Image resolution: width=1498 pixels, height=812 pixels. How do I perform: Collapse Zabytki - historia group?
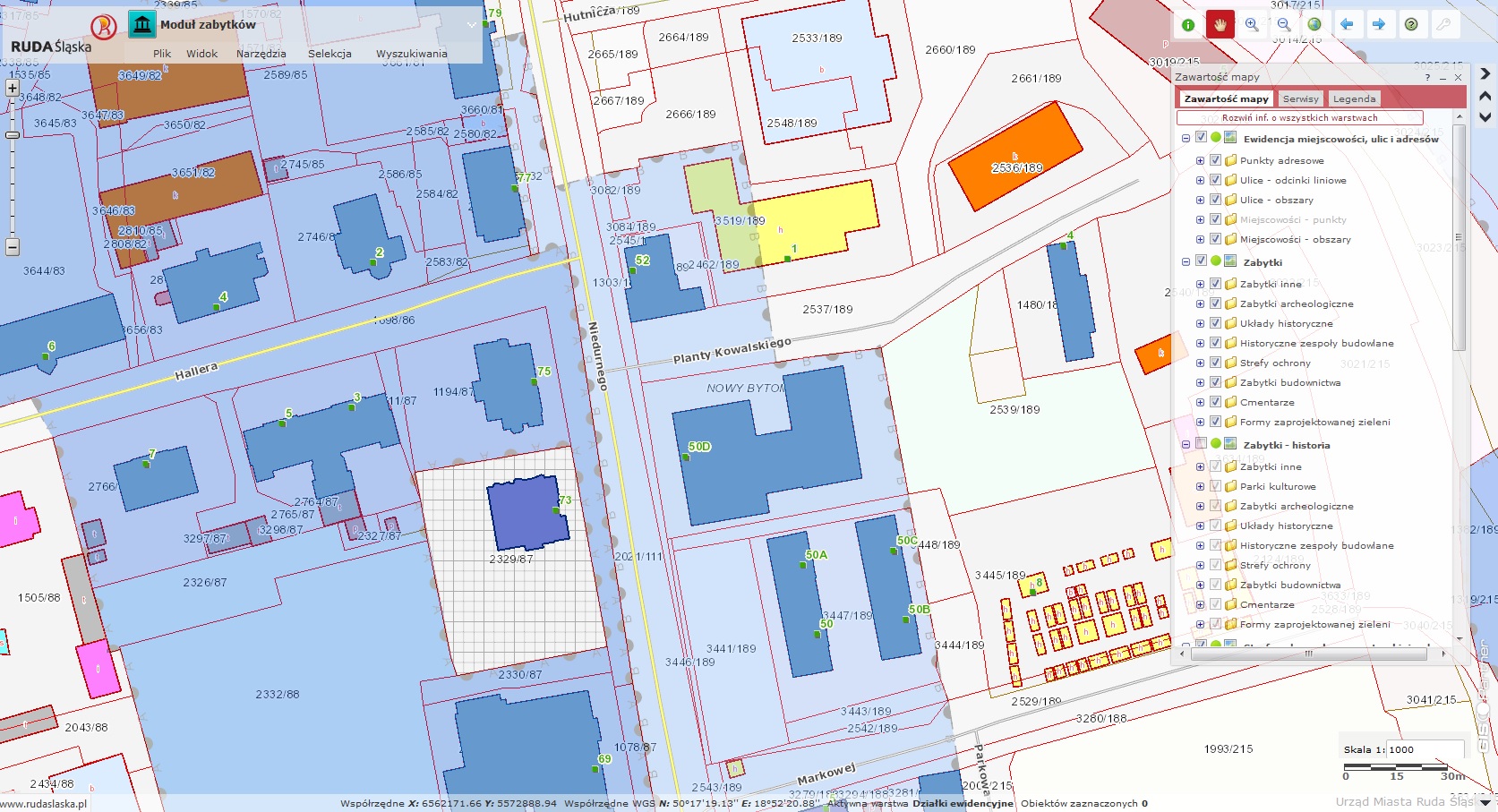(x=1186, y=444)
